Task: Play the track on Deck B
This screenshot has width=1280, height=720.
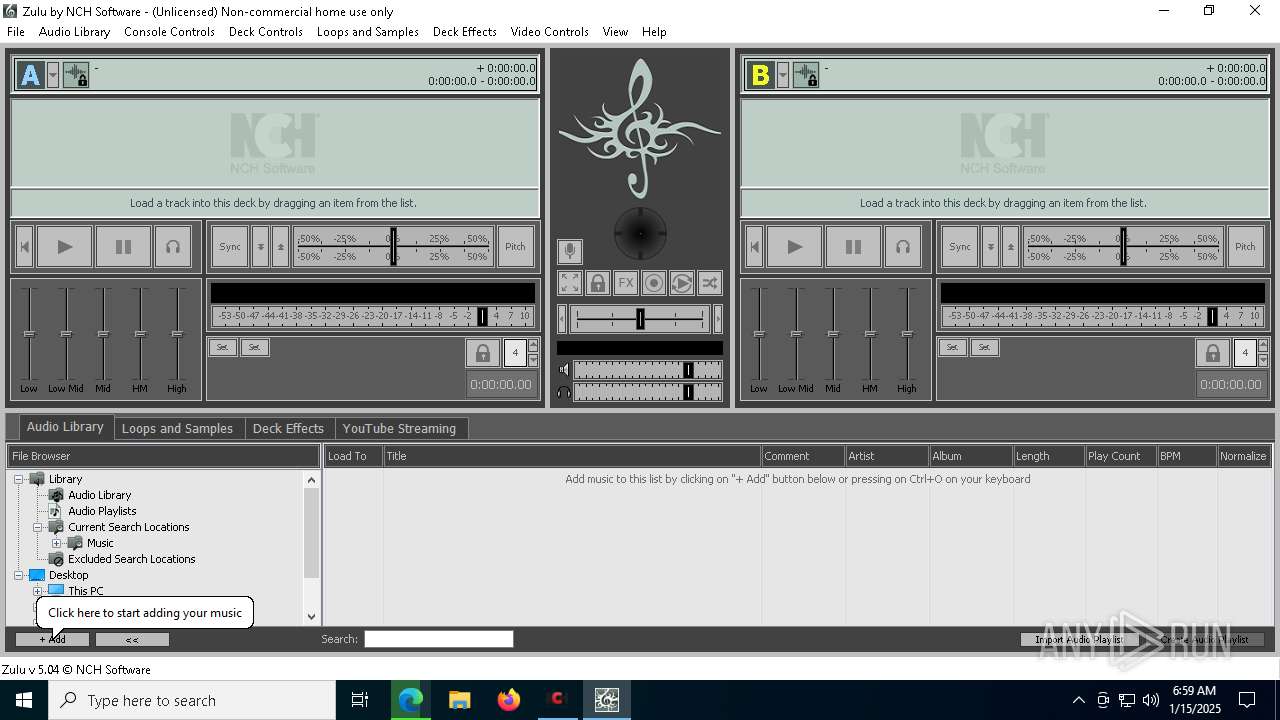Action: 794,247
